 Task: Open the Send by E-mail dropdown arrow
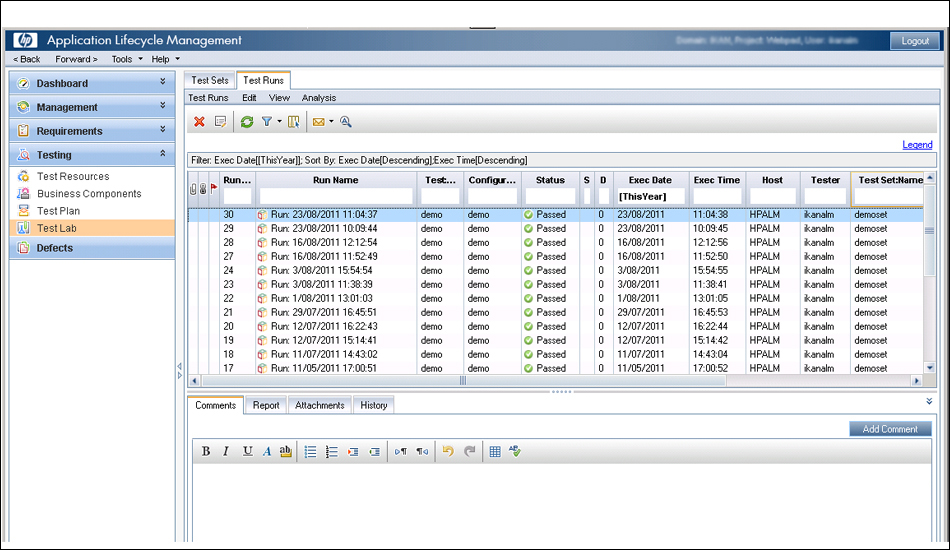[331, 121]
